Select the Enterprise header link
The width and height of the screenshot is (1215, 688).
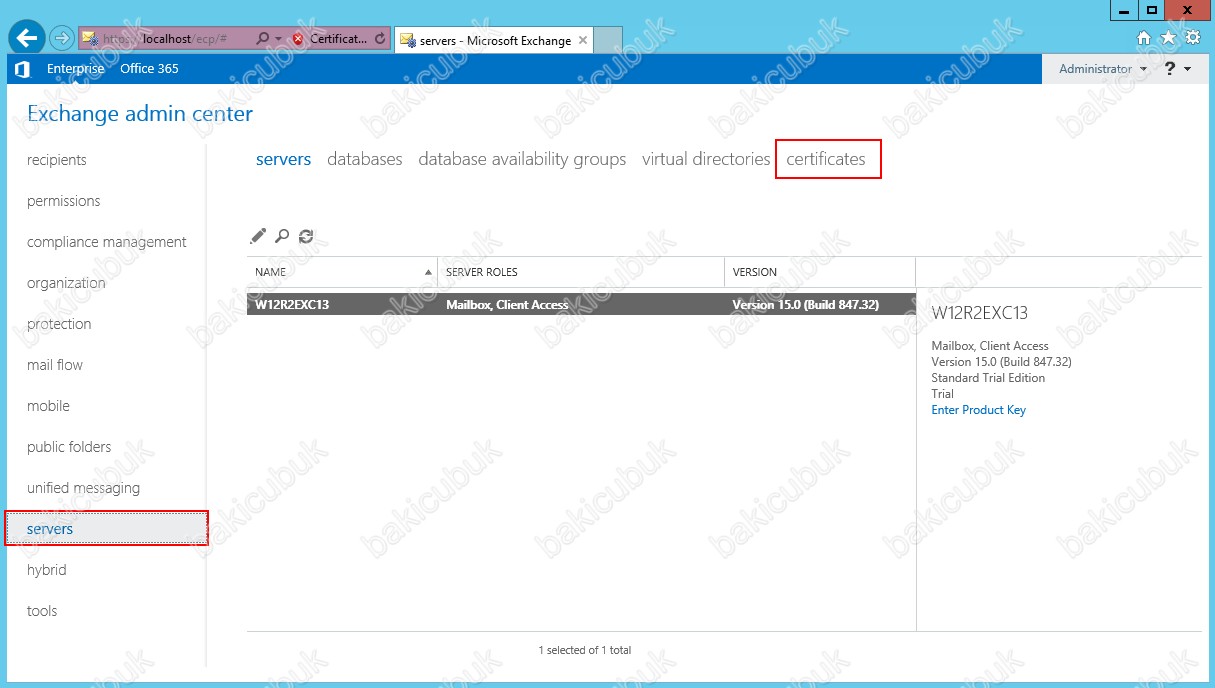coord(75,69)
